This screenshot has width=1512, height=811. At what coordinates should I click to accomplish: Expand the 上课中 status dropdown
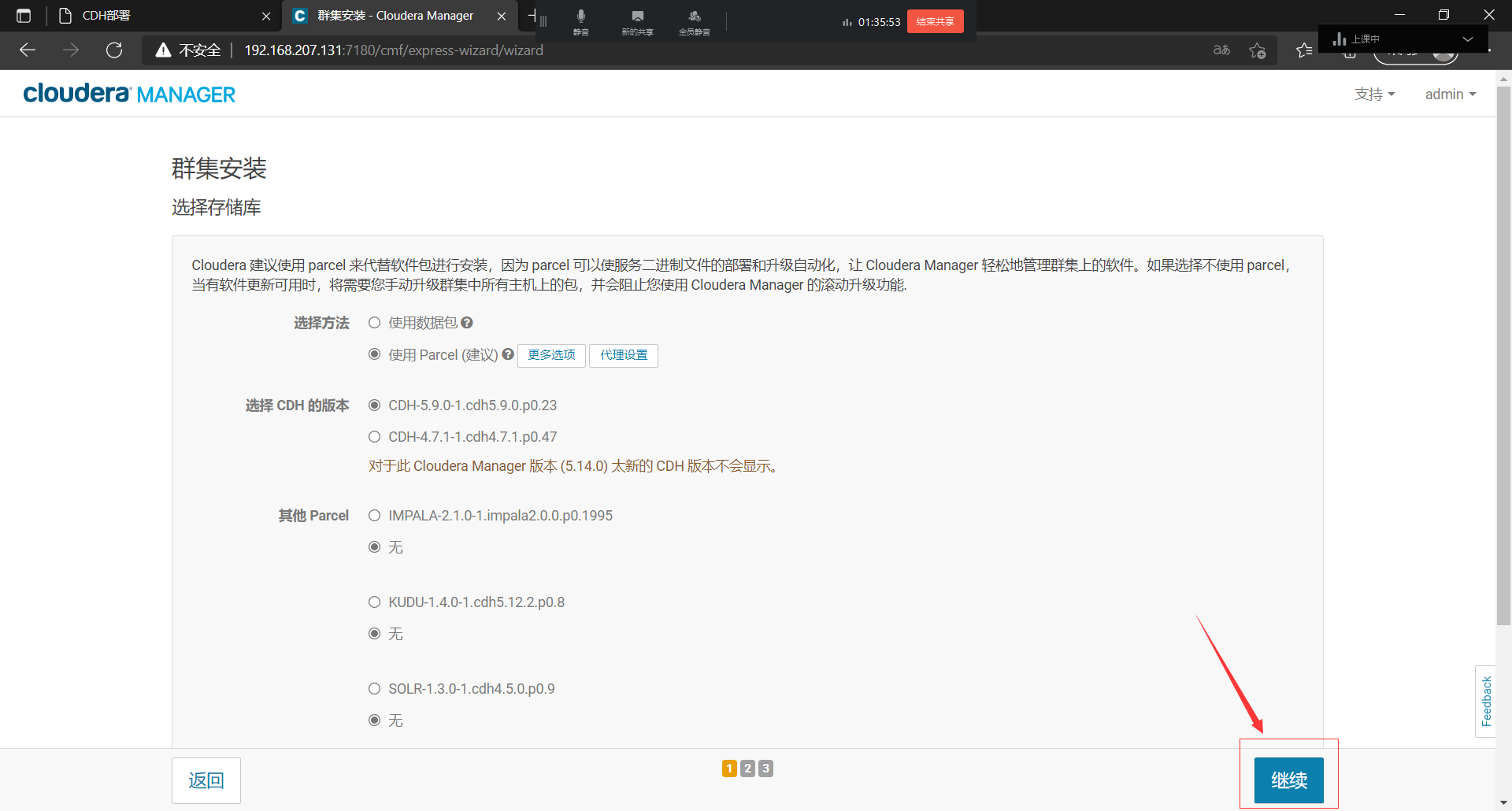point(1468,39)
